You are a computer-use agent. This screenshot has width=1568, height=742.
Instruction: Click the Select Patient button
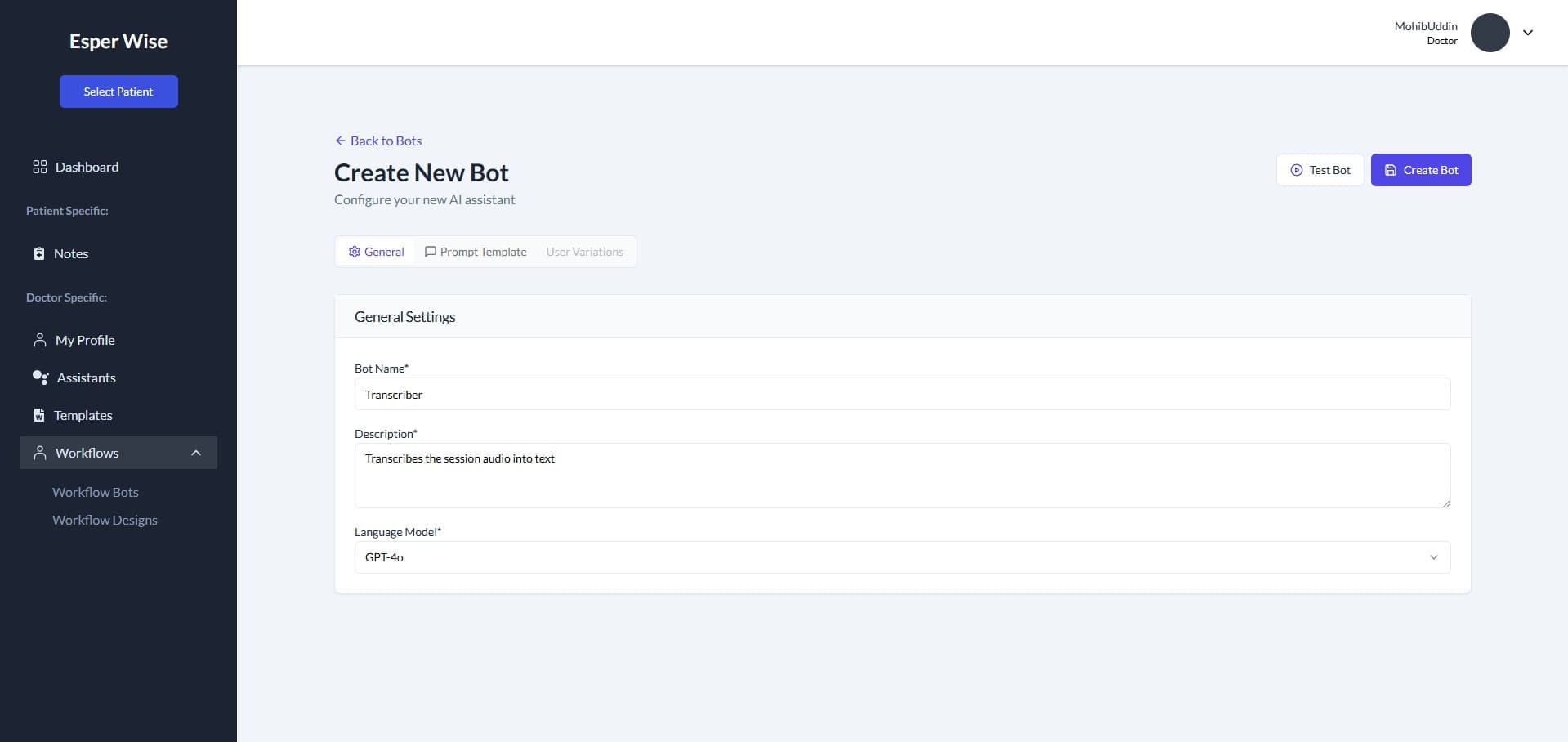118,92
